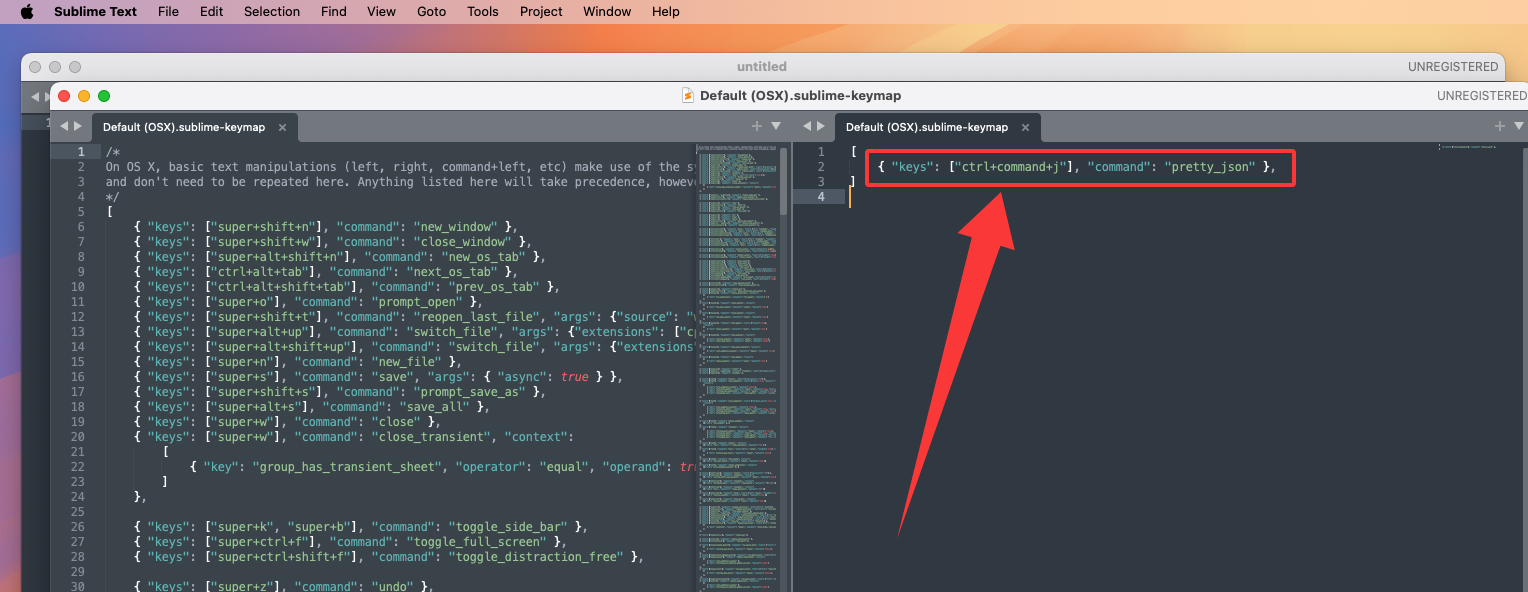
Task: Click the "toggle_distraction_free" command on line 28
Action: (x=541, y=557)
